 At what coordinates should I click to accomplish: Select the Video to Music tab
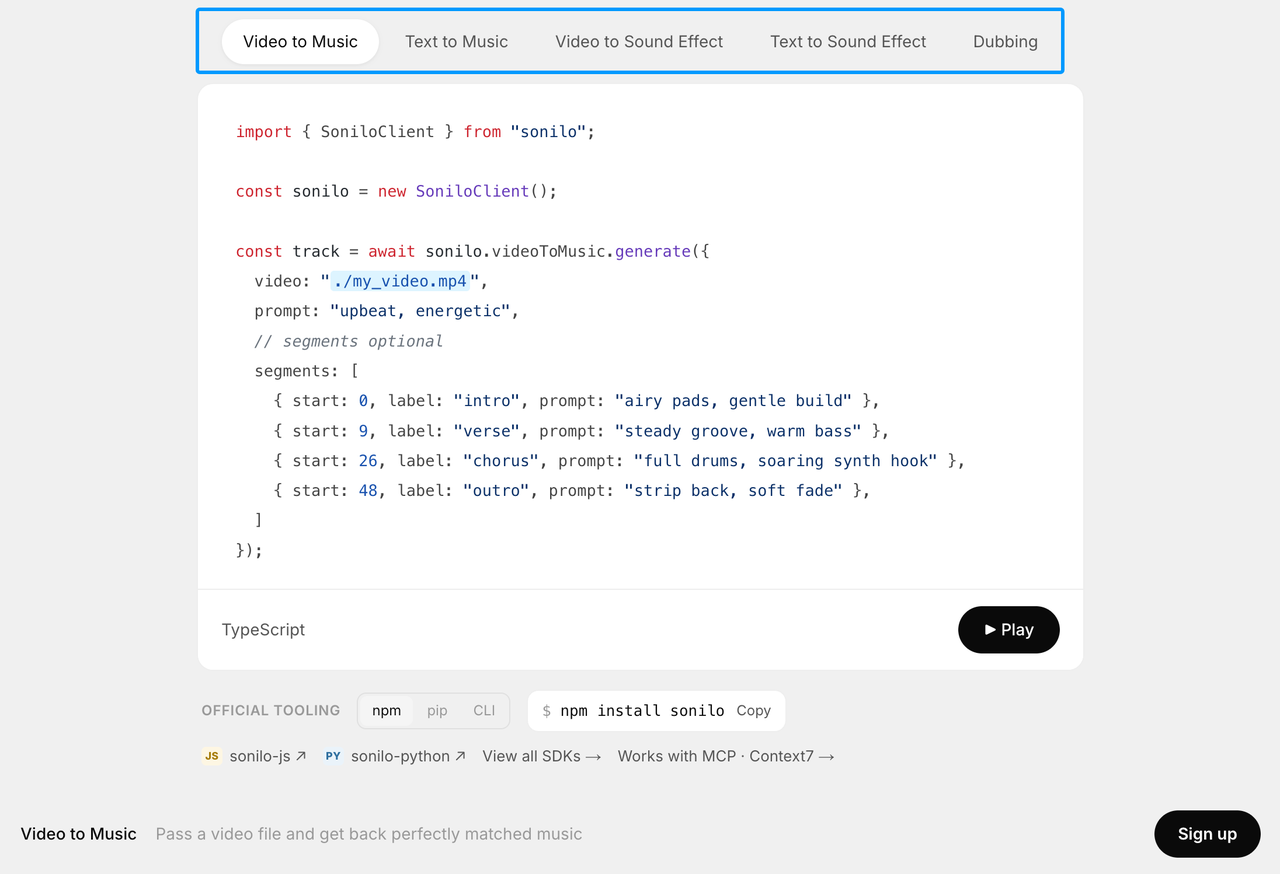[x=300, y=42]
